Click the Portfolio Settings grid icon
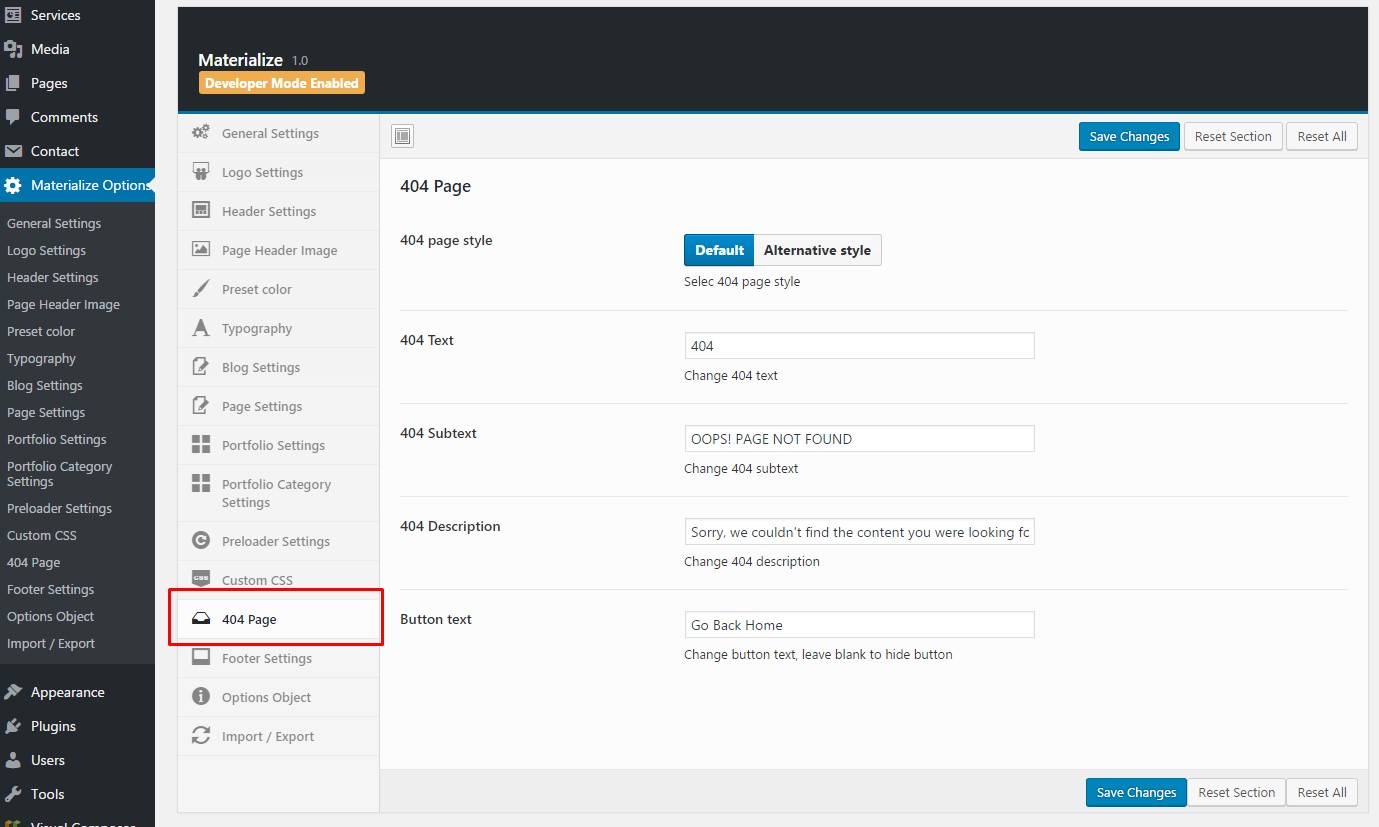The width and height of the screenshot is (1379, 827). tap(201, 445)
